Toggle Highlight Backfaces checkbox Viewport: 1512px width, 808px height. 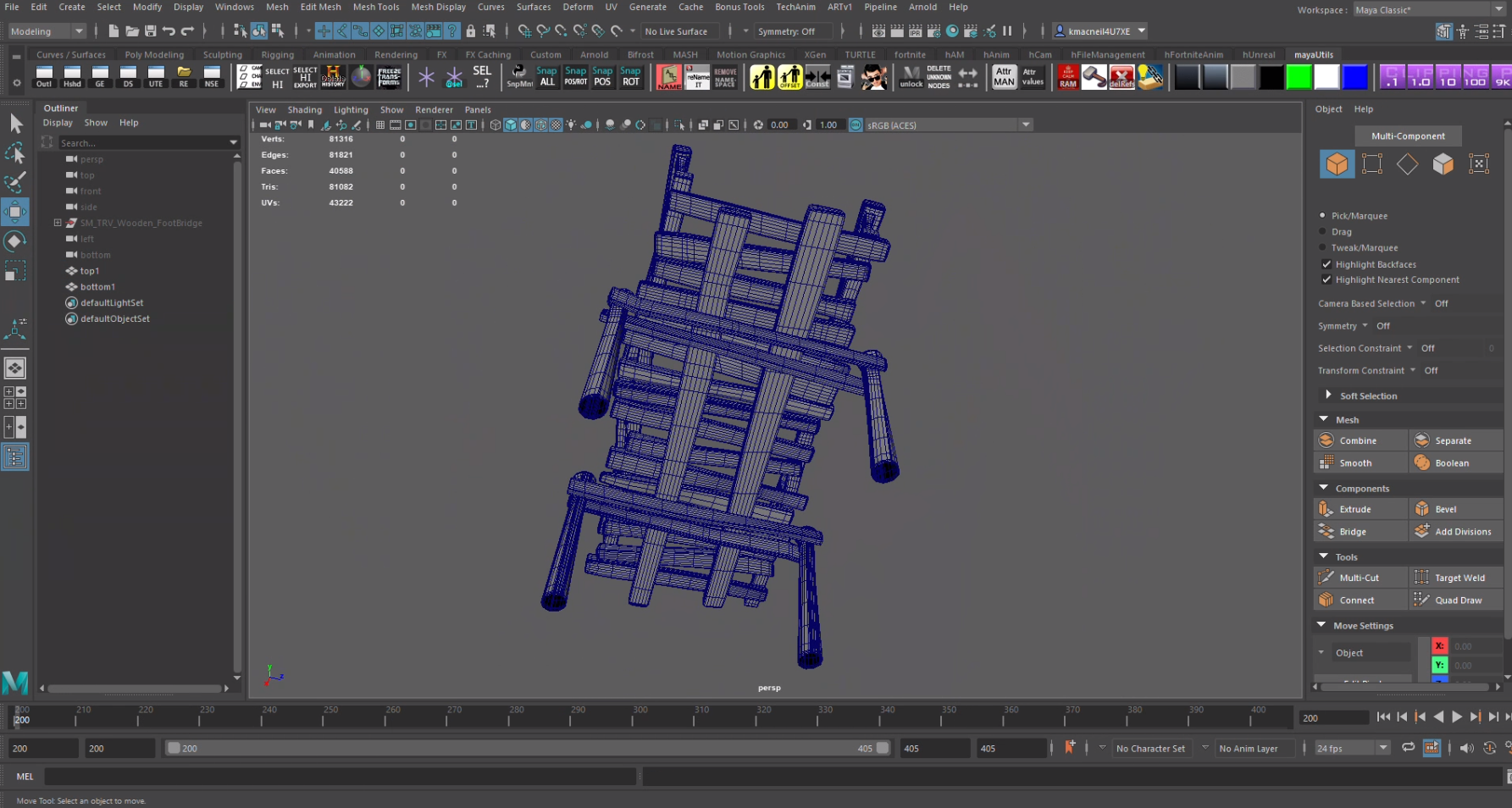(1326, 264)
